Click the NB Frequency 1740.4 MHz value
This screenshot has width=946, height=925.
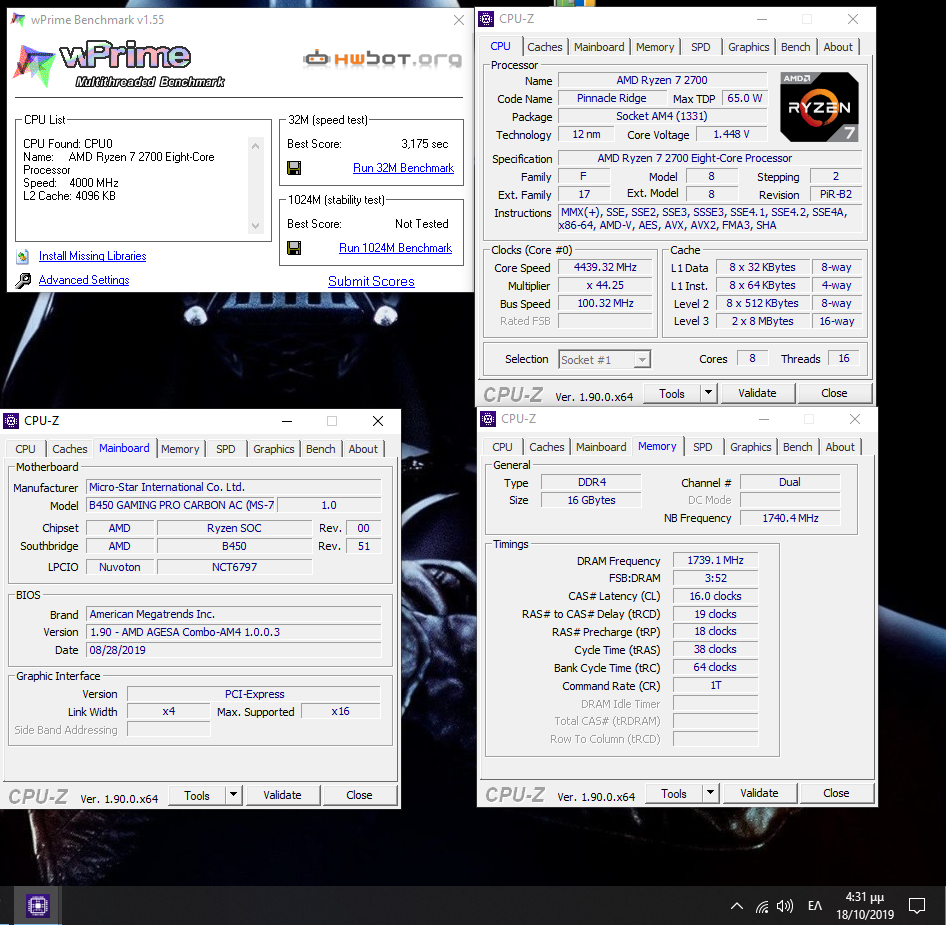790,518
